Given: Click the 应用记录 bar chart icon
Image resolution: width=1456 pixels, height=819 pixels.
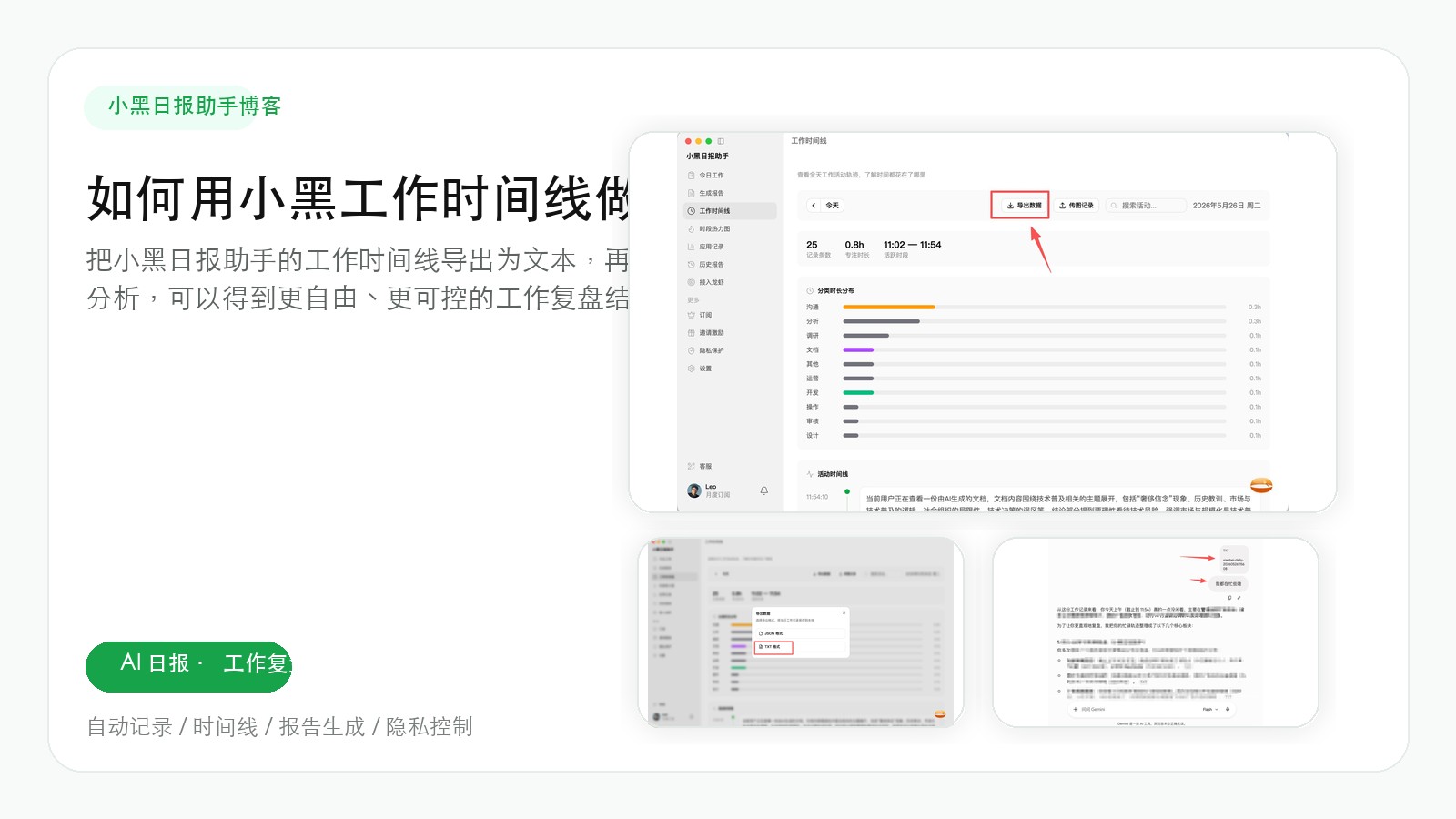Looking at the screenshot, I should coord(692,247).
